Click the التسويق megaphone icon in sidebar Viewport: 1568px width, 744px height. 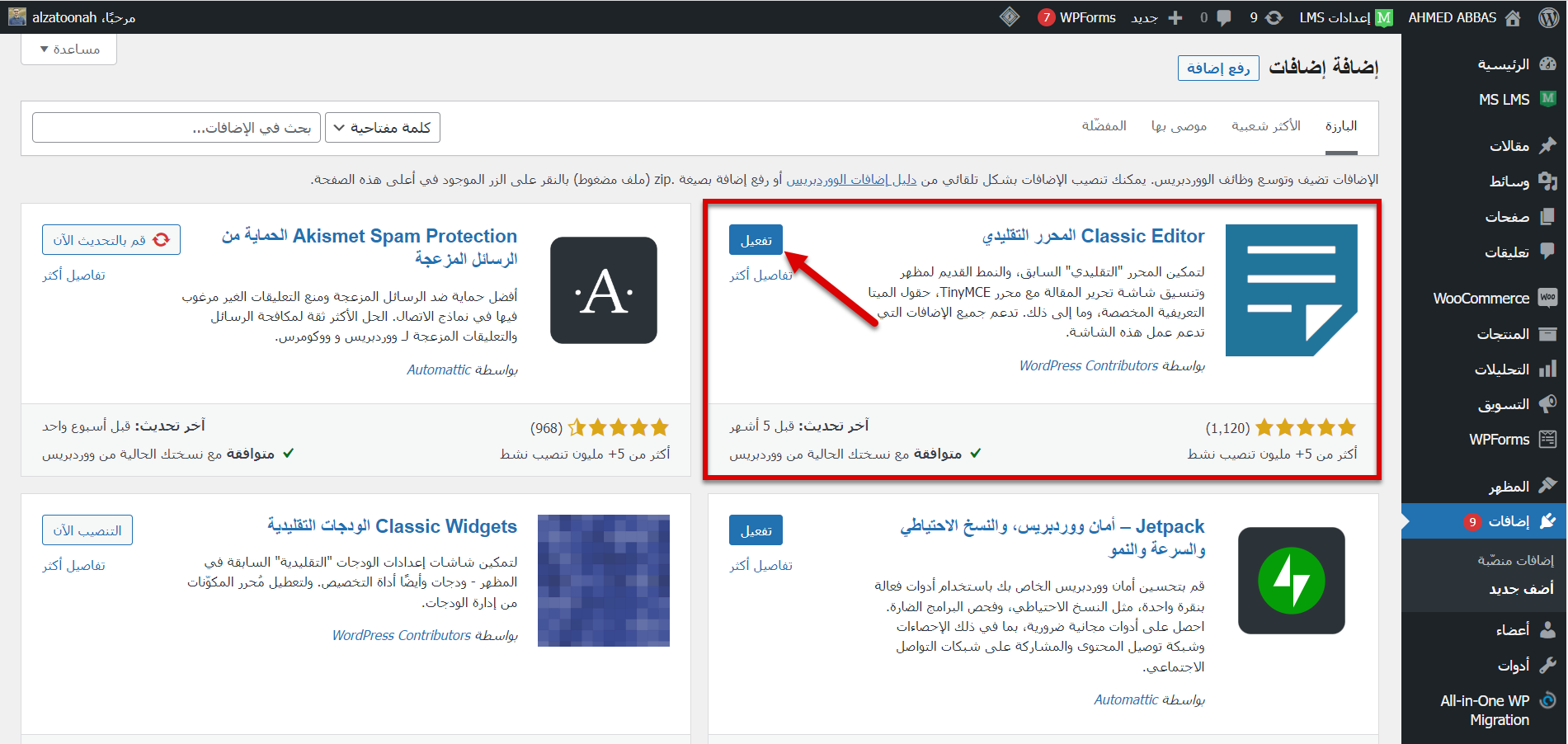[1547, 404]
